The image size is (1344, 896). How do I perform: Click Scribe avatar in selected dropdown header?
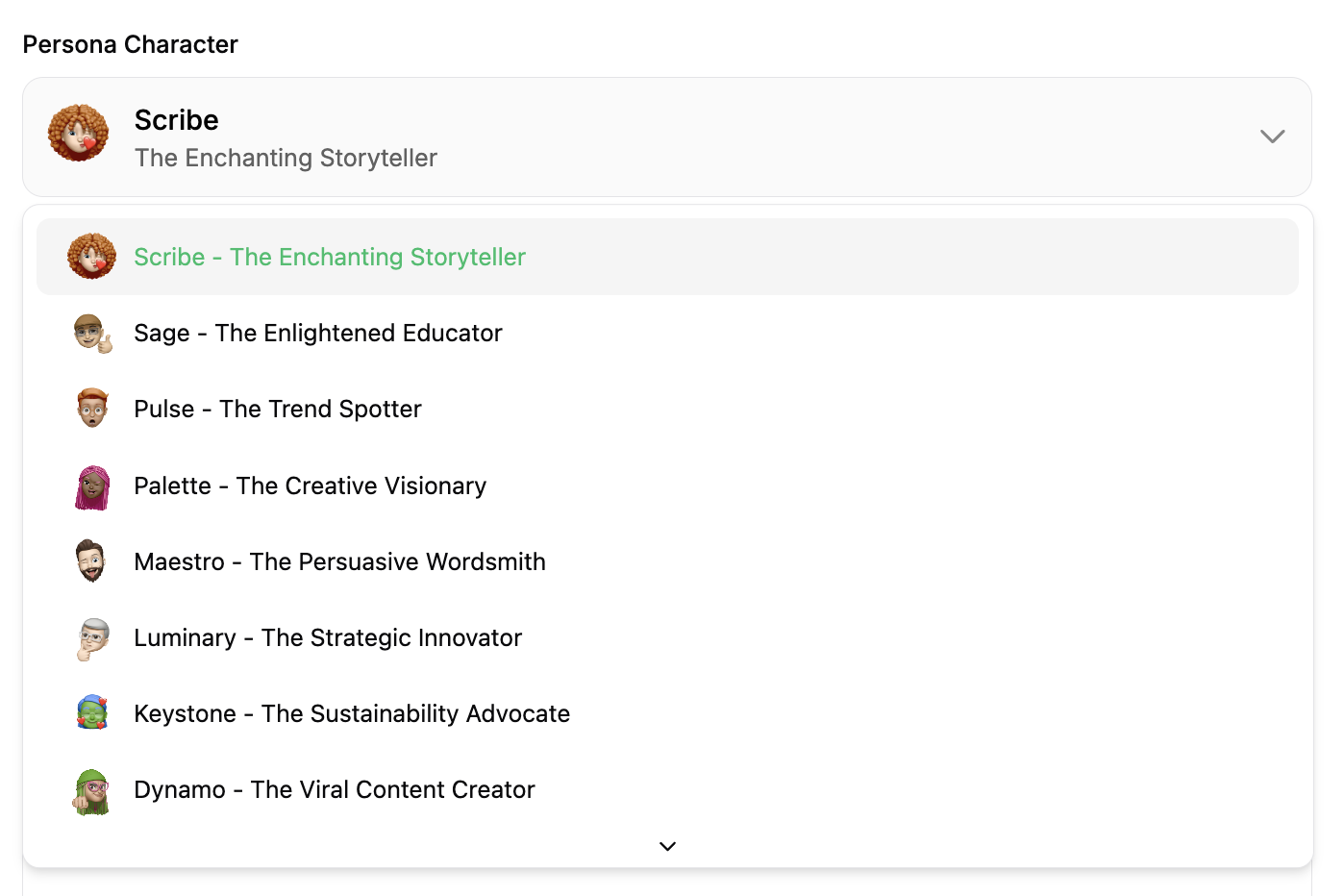(x=79, y=134)
